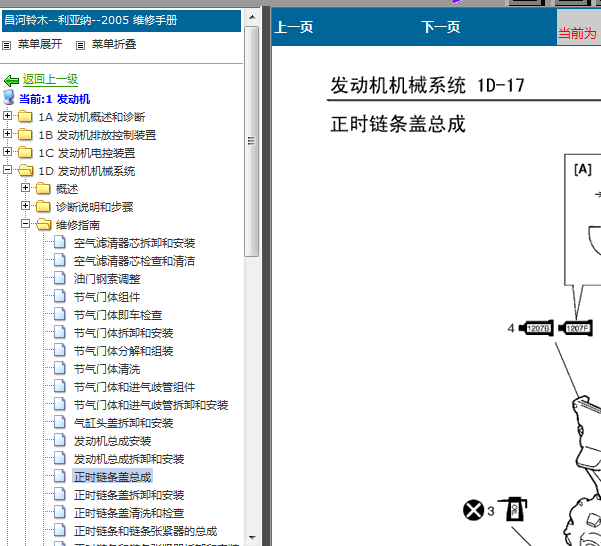
Task: Select 1D 发动机机械系统 tree item
Action: (87, 171)
